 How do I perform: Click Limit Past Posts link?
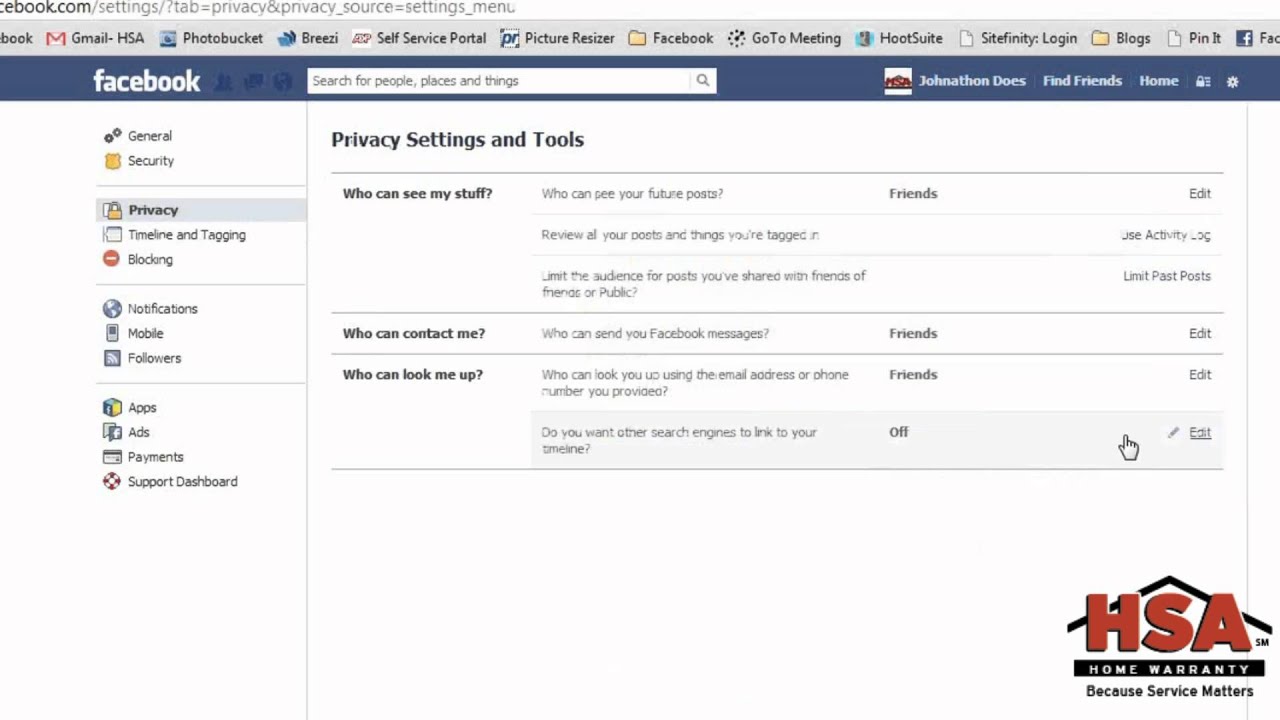[x=1166, y=276]
